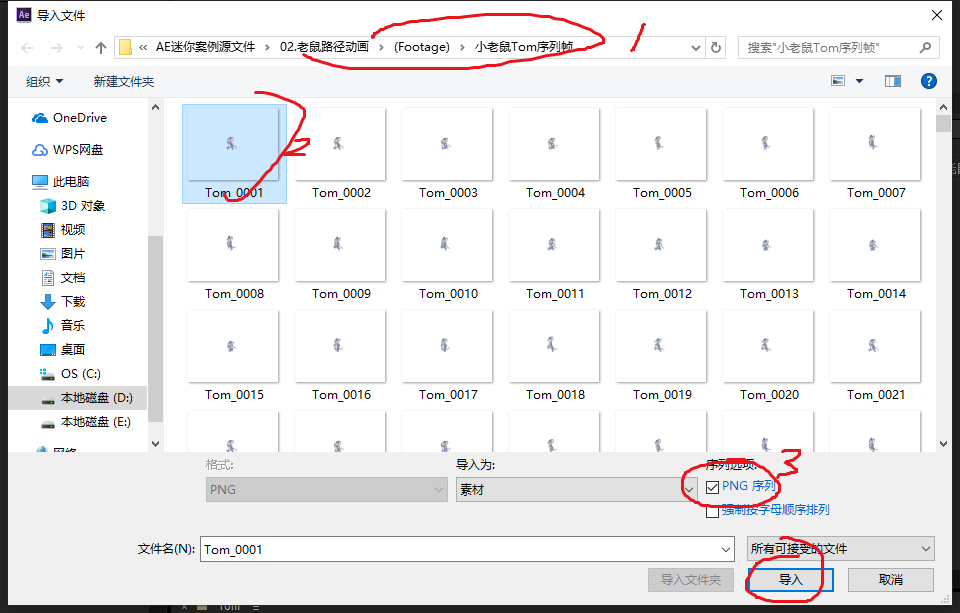
Task: Open 视频 folder in sidebar
Action: click(x=62, y=230)
